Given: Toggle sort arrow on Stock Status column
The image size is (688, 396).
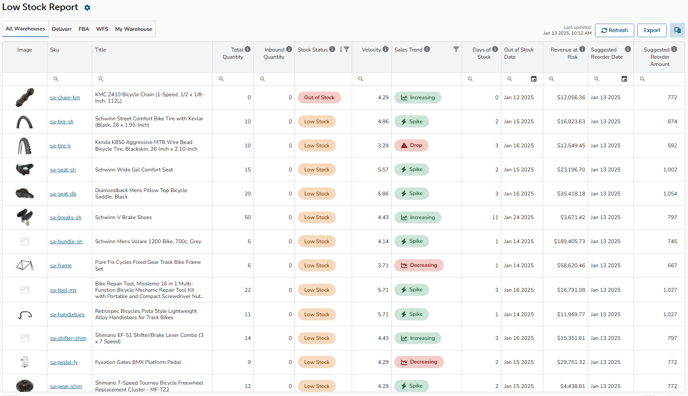Looking at the screenshot, I should pyautogui.click(x=341, y=50).
